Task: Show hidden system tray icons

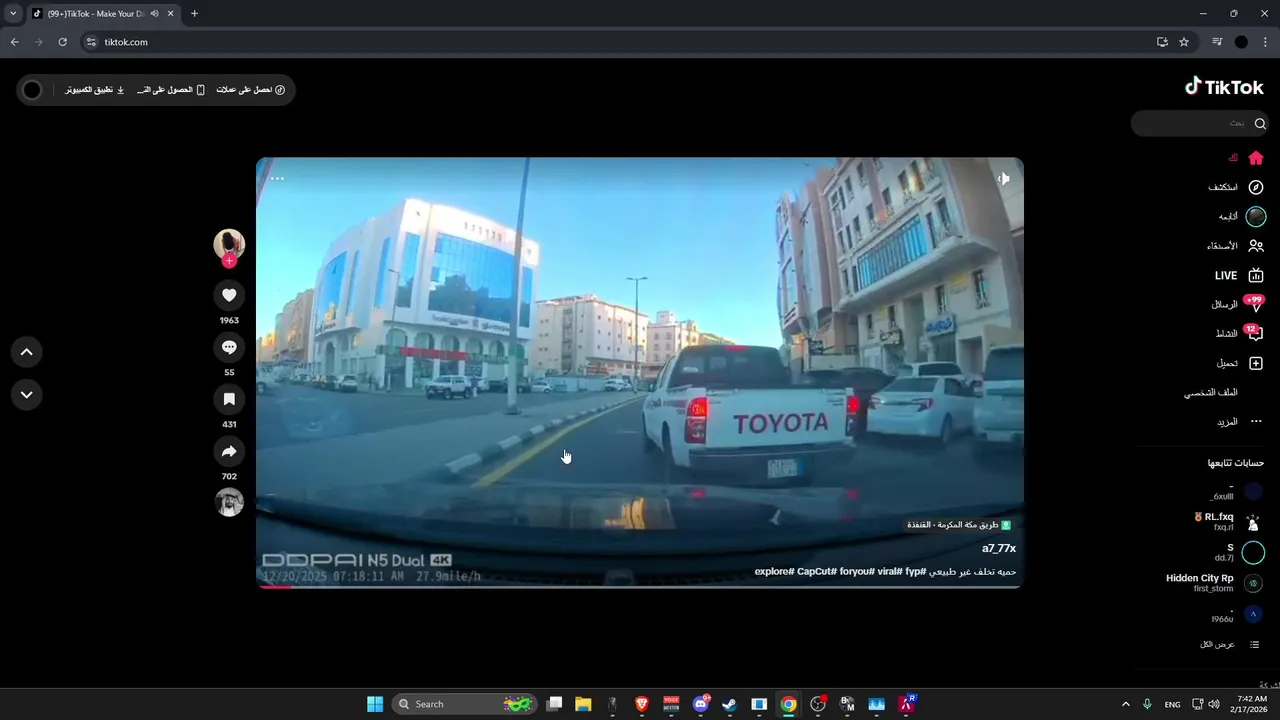Action: (1125, 704)
